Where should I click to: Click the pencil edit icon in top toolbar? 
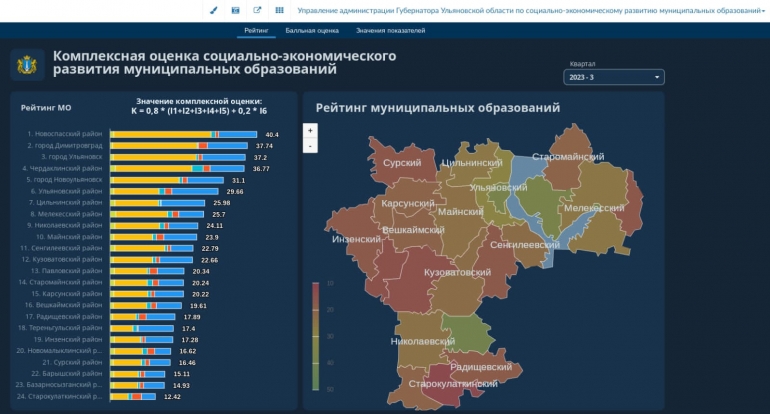(x=213, y=10)
